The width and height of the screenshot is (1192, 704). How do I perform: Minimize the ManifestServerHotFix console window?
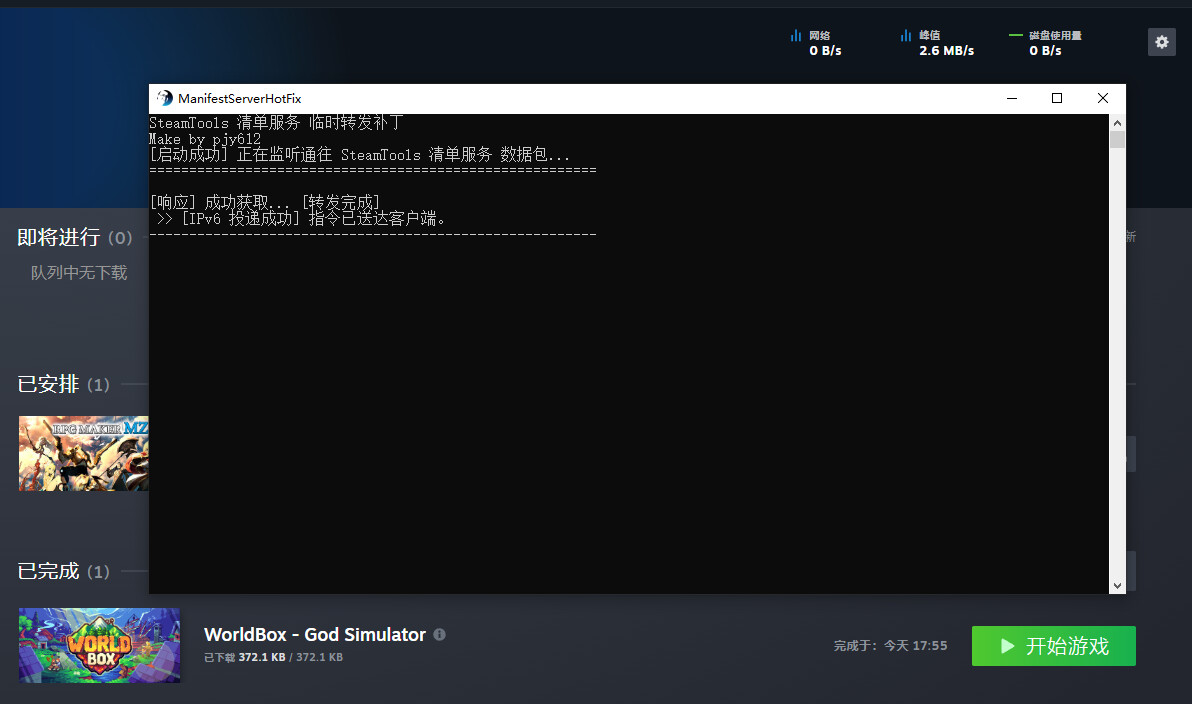pyautogui.click(x=1012, y=98)
